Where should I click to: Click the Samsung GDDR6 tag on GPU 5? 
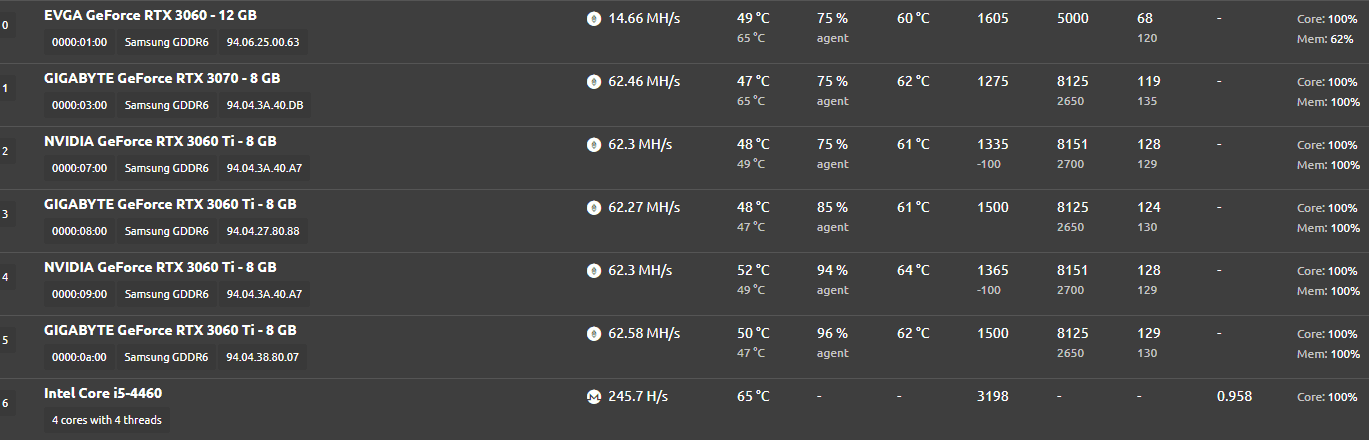167,357
